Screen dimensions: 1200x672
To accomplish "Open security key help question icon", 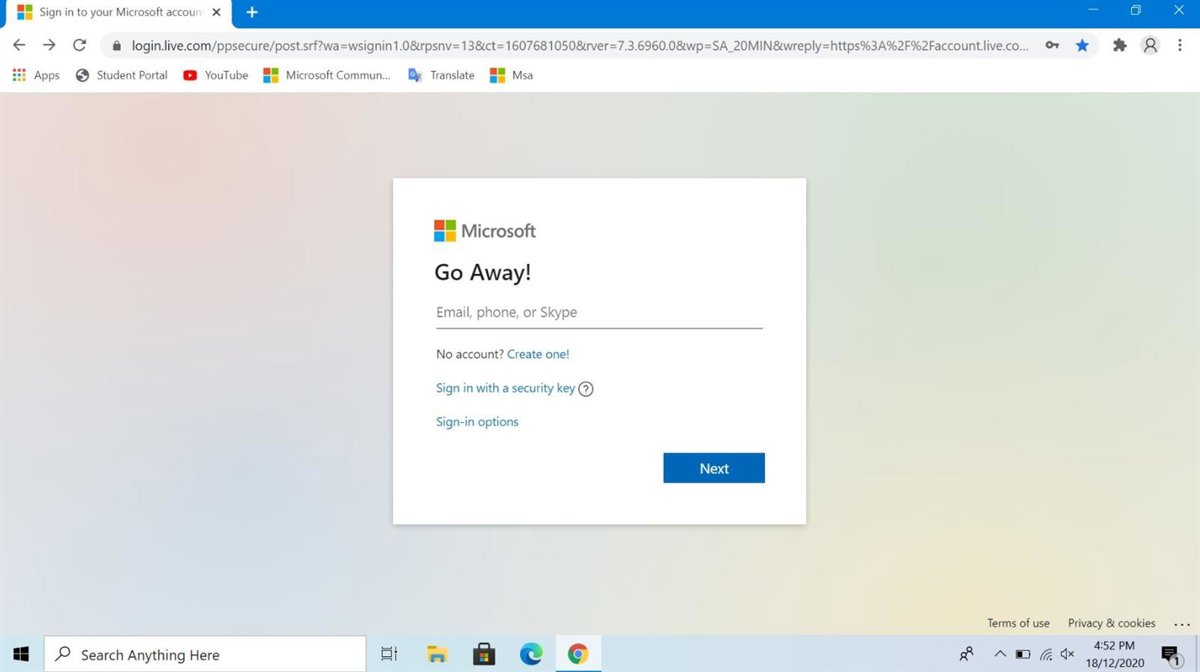I will [586, 389].
